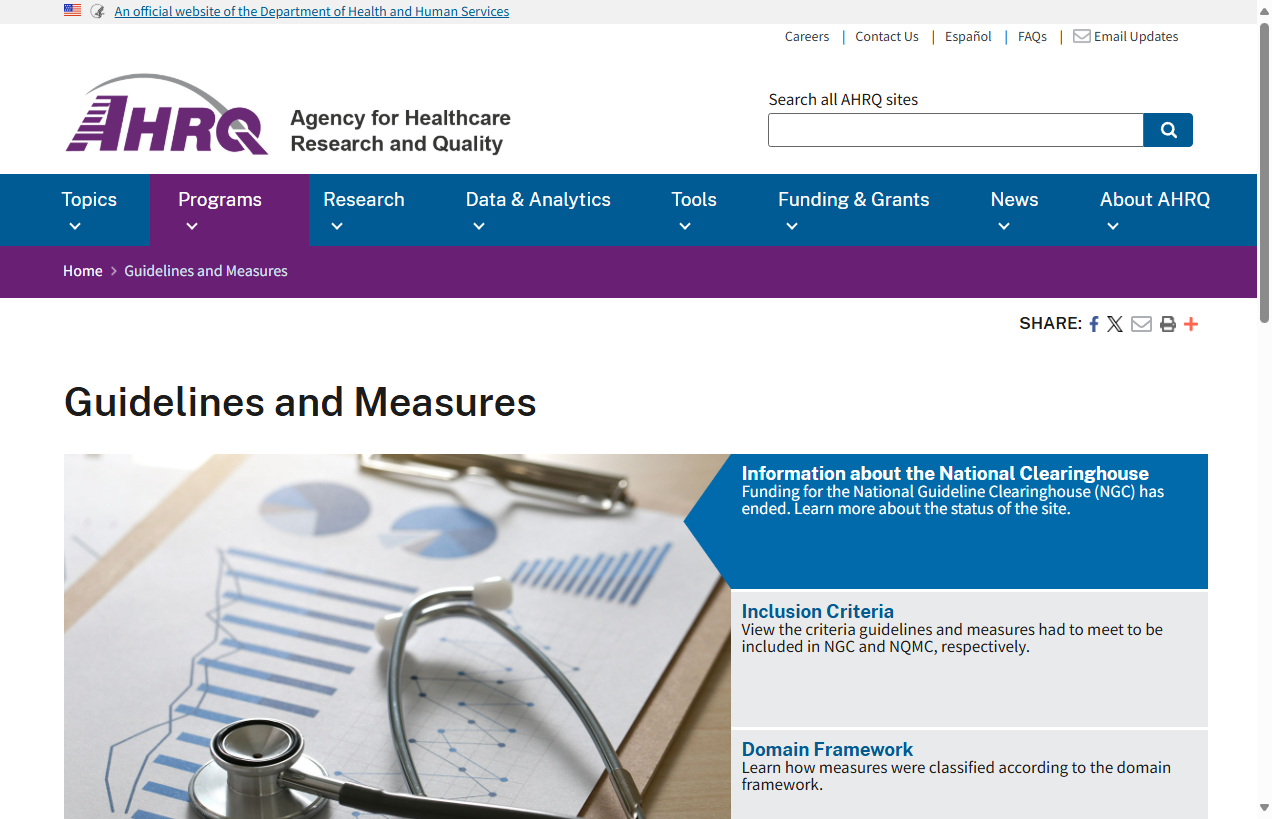Screen dimensions: 1272x819
Task: Open the Careers page
Action: coord(806,36)
